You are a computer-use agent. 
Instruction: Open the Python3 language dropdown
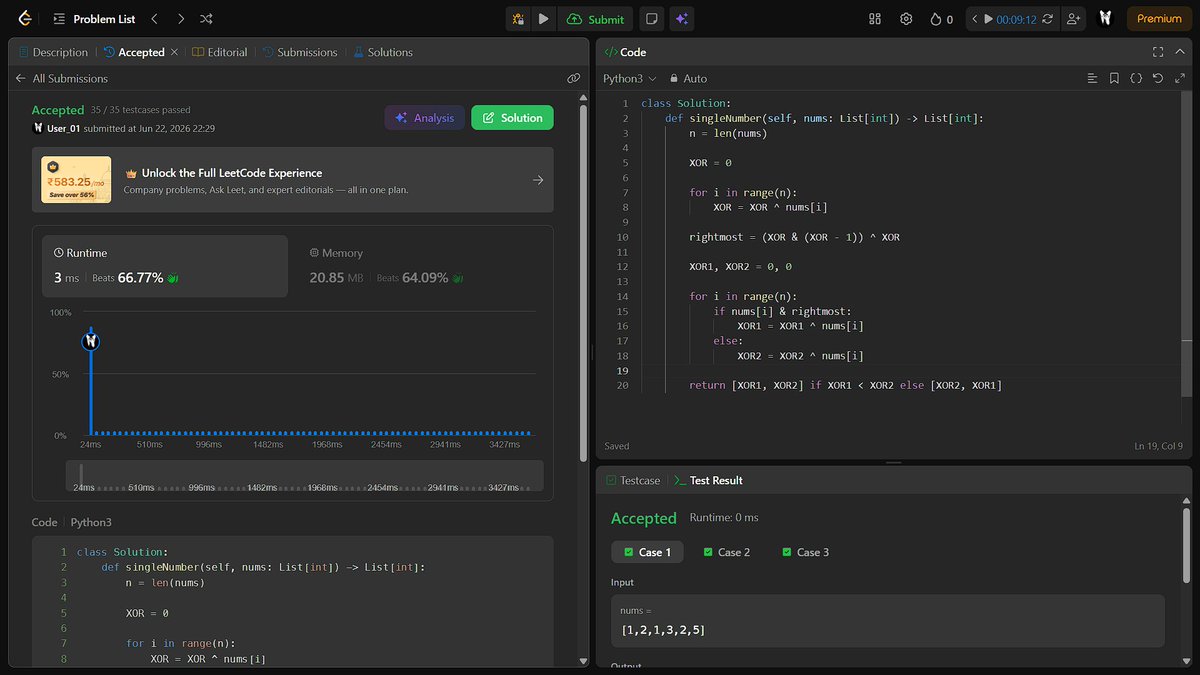pyautogui.click(x=630, y=78)
